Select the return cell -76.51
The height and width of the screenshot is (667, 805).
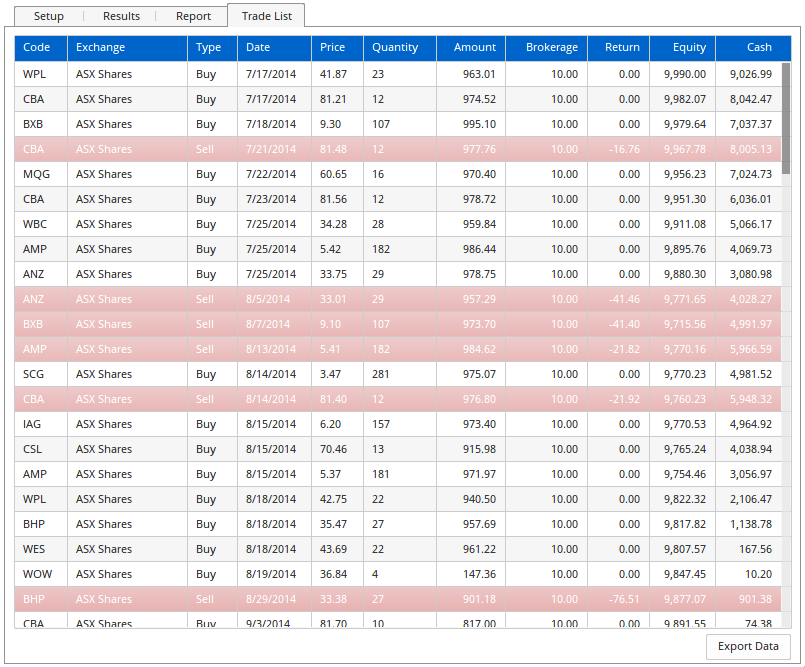(x=619, y=599)
